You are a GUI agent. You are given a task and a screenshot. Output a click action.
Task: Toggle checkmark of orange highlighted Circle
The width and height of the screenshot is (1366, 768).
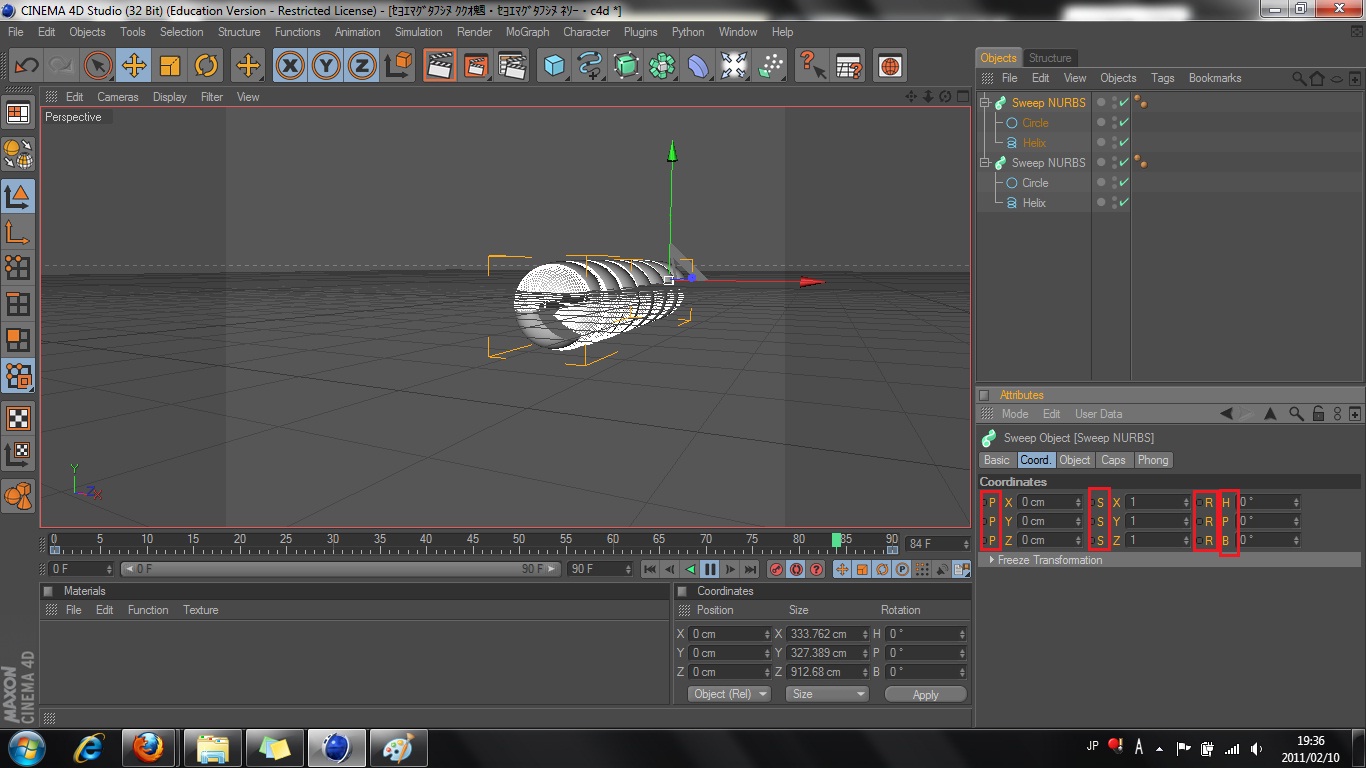[1124, 123]
